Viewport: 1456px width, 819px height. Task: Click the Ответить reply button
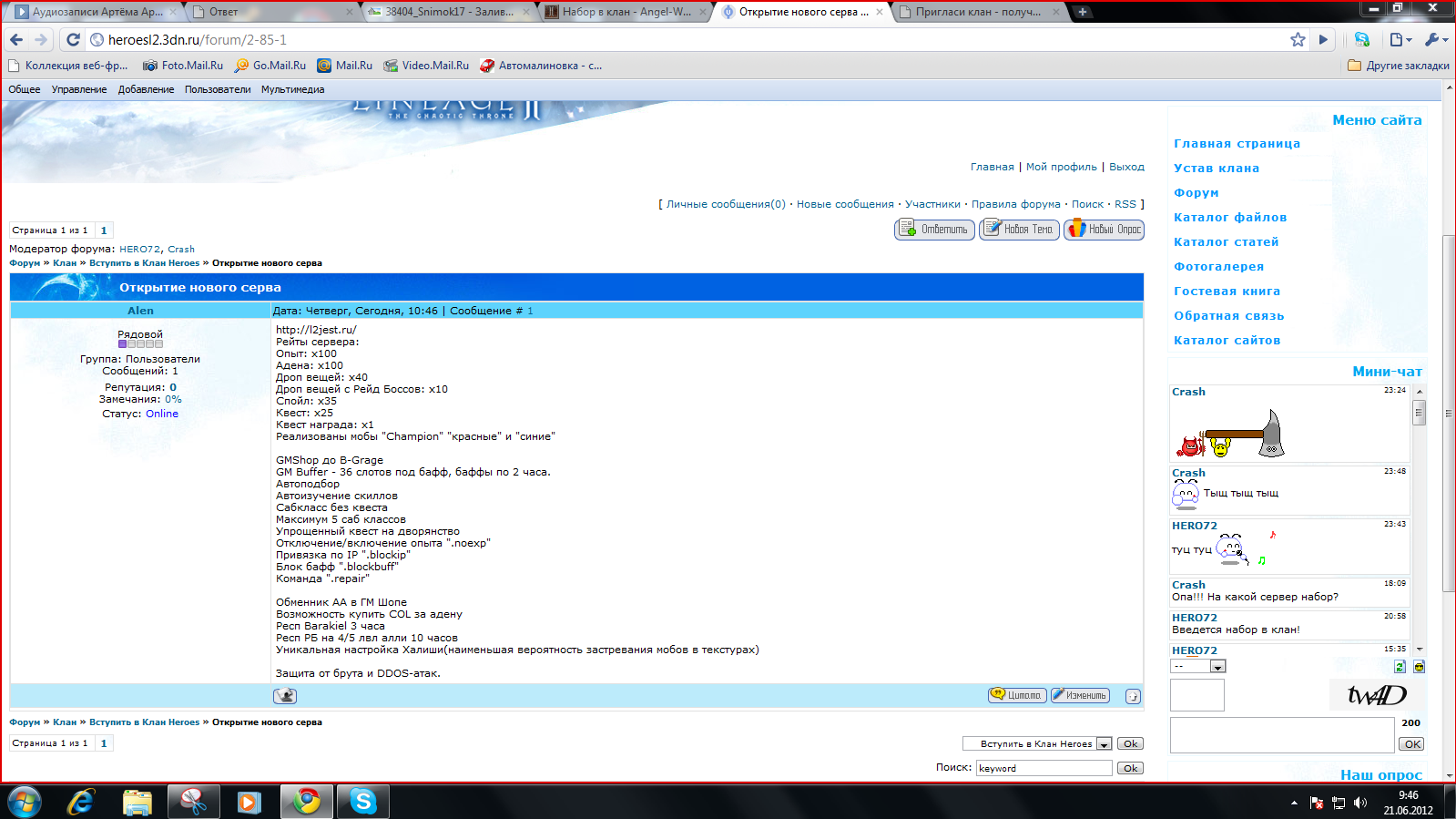pos(934,230)
